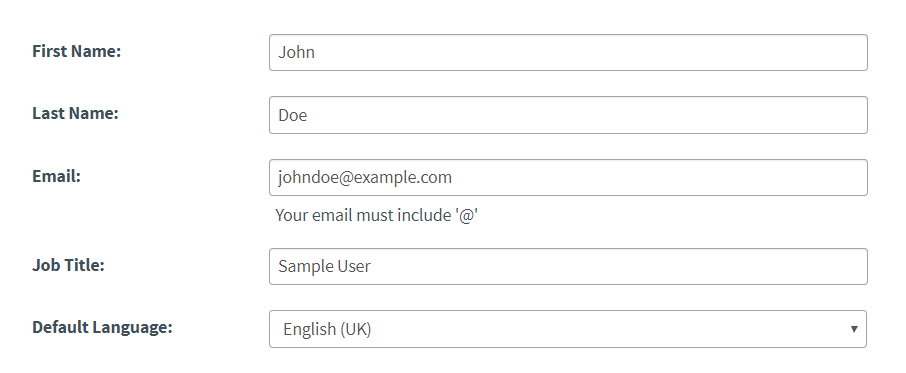This screenshot has height=373, width=906.
Task: Click the 'Default Language:' label
Action: pyautogui.click(x=102, y=327)
